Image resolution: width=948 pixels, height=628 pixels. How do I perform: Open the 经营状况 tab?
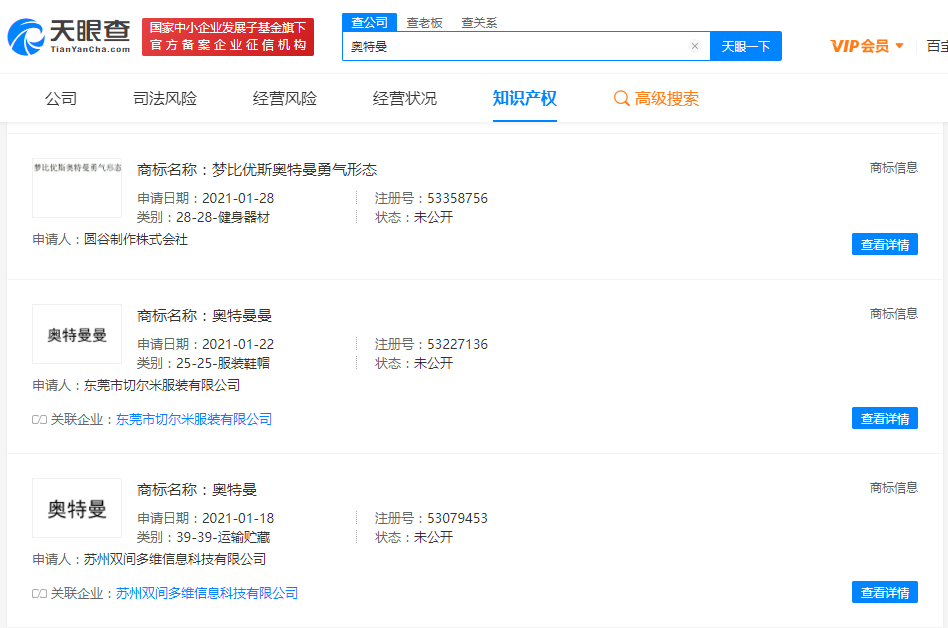click(404, 98)
